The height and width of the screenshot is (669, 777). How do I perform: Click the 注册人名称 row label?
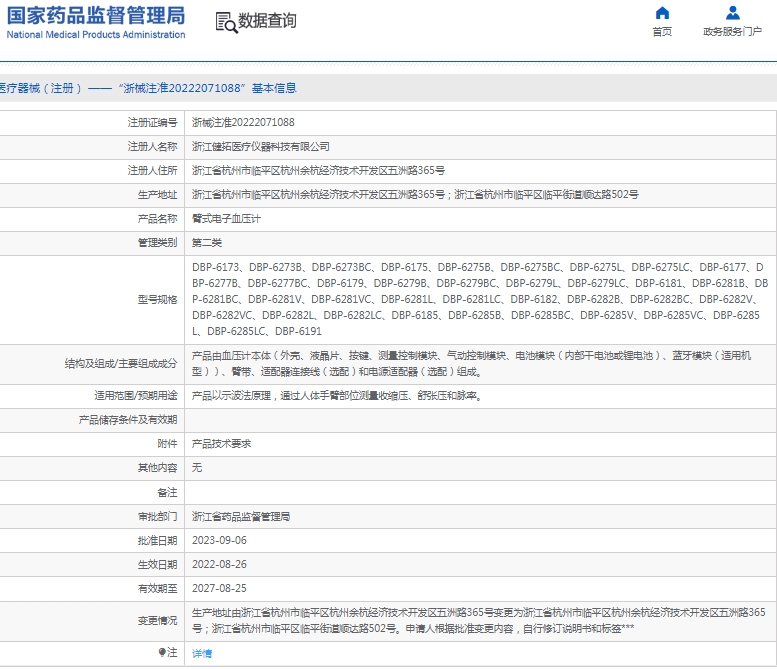[x=152, y=147]
